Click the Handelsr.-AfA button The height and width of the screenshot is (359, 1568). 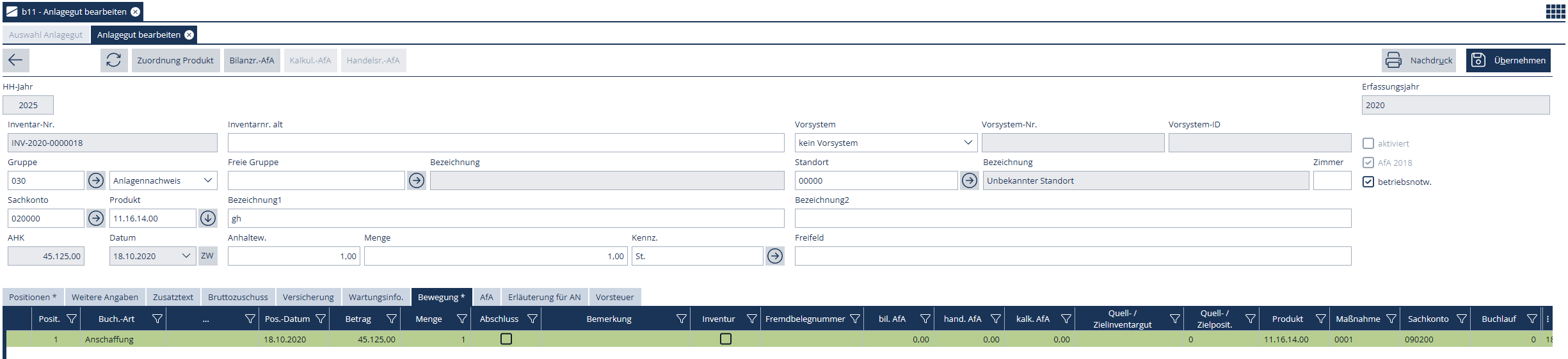coord(373,60)
